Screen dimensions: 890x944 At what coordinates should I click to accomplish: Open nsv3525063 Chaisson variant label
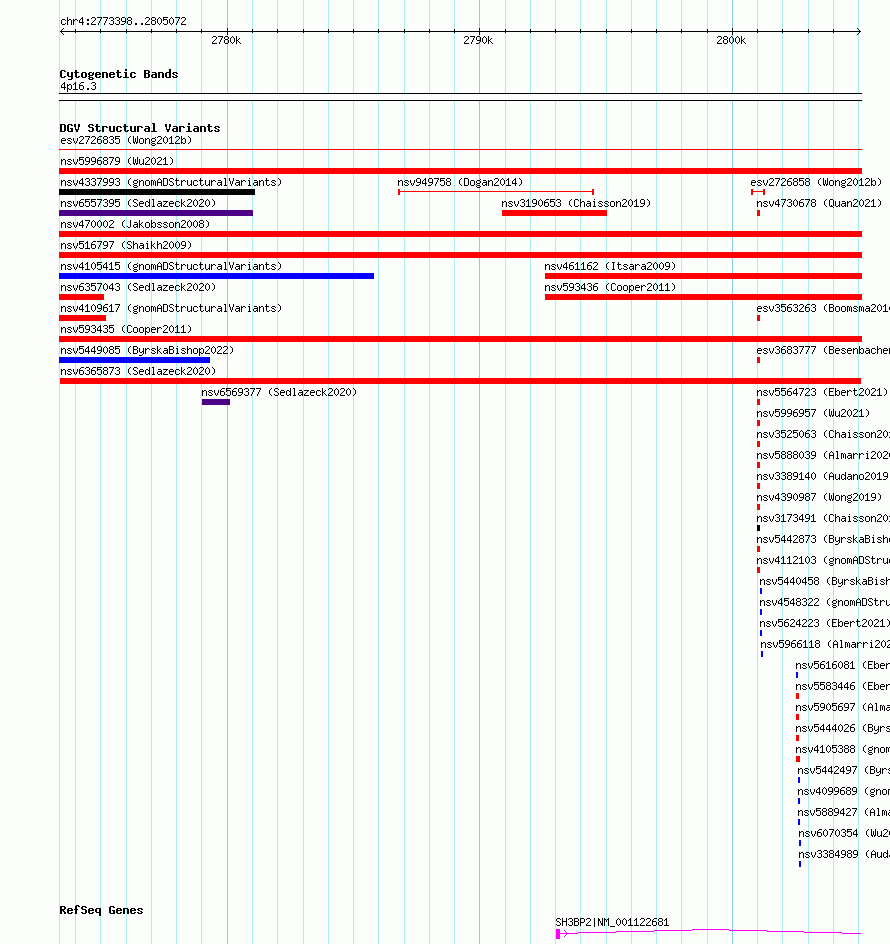pos(823,435)
